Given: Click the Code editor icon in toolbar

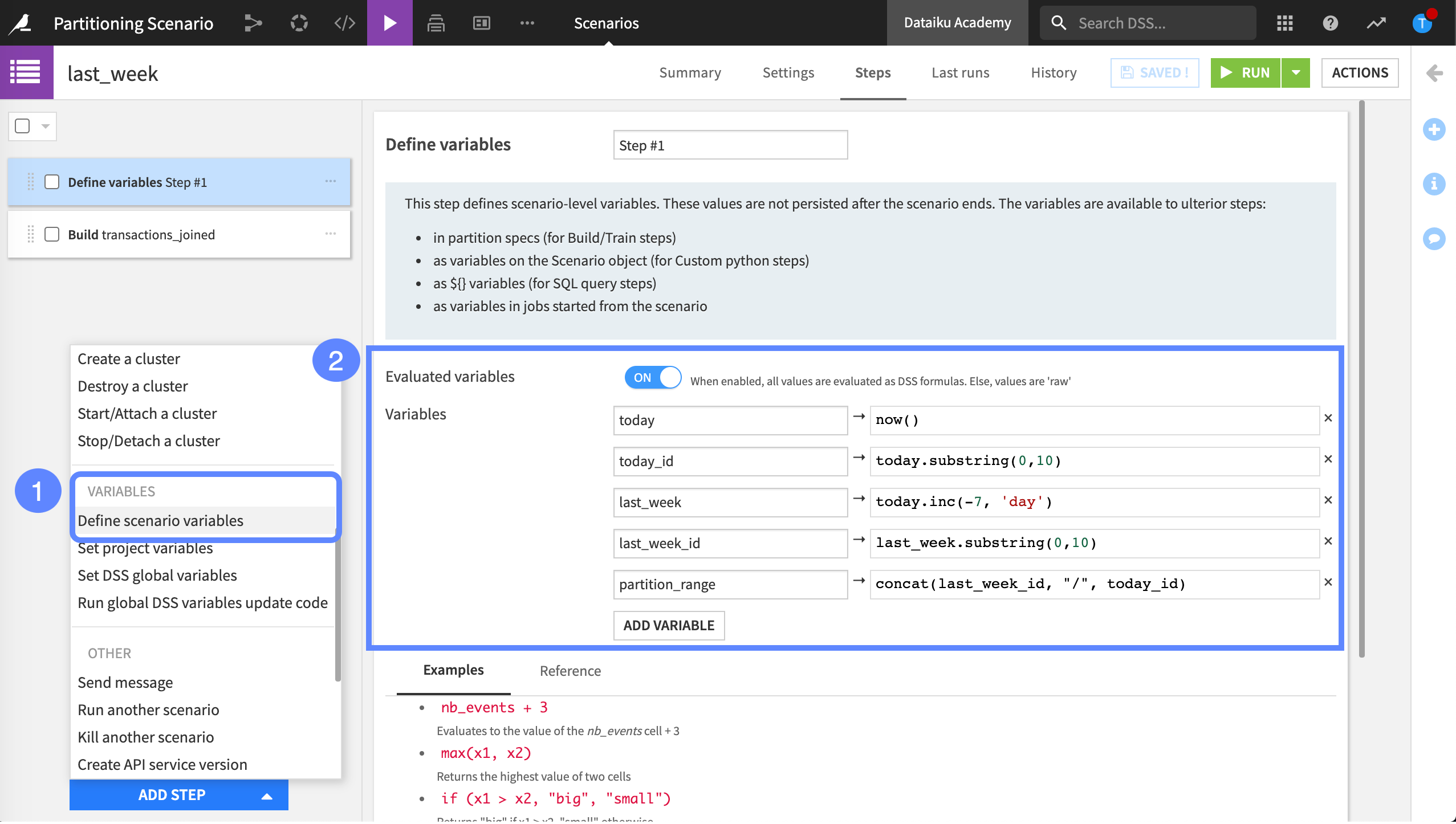Looking at the screenshot, I should point(344,22).
